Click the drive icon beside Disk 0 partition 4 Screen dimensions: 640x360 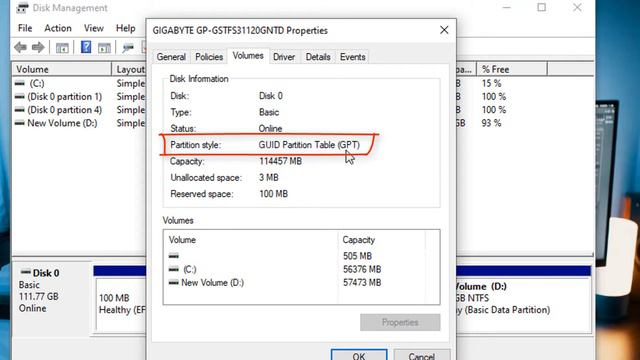[x=20, y=110]
